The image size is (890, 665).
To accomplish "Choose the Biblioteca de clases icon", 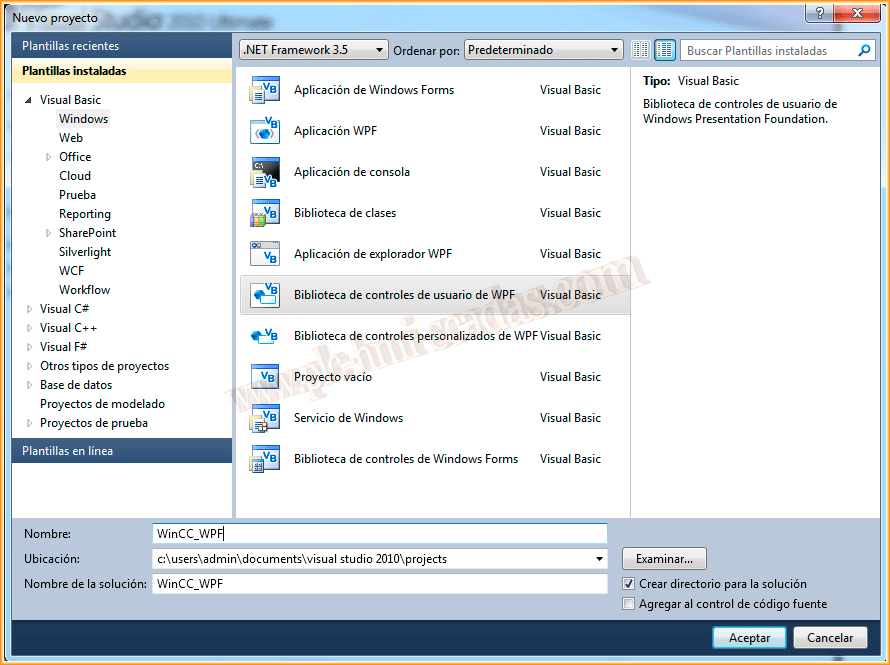I will tap(264, 213).
